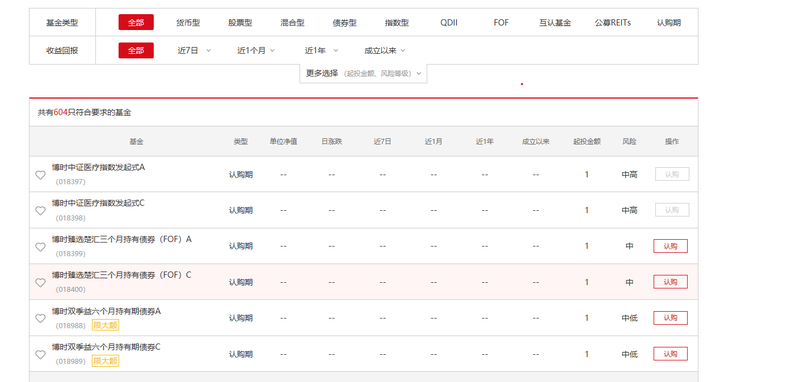The image size is (800, 382).
Task: Click 起投金额 column header
Action: [587, 142]
